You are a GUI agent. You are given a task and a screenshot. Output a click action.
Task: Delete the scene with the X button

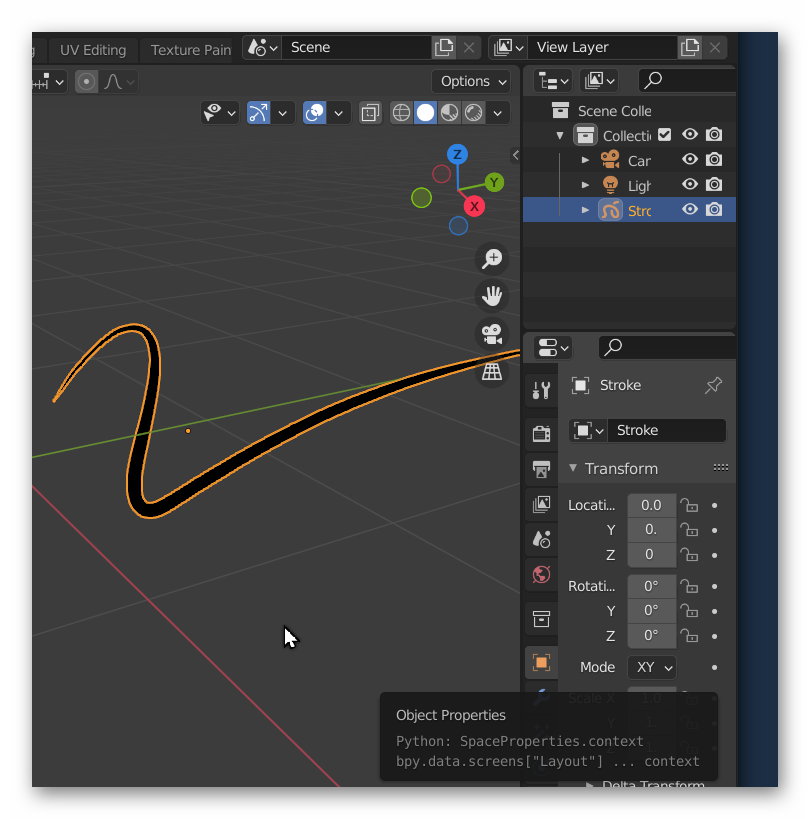[x=469, y=48]
